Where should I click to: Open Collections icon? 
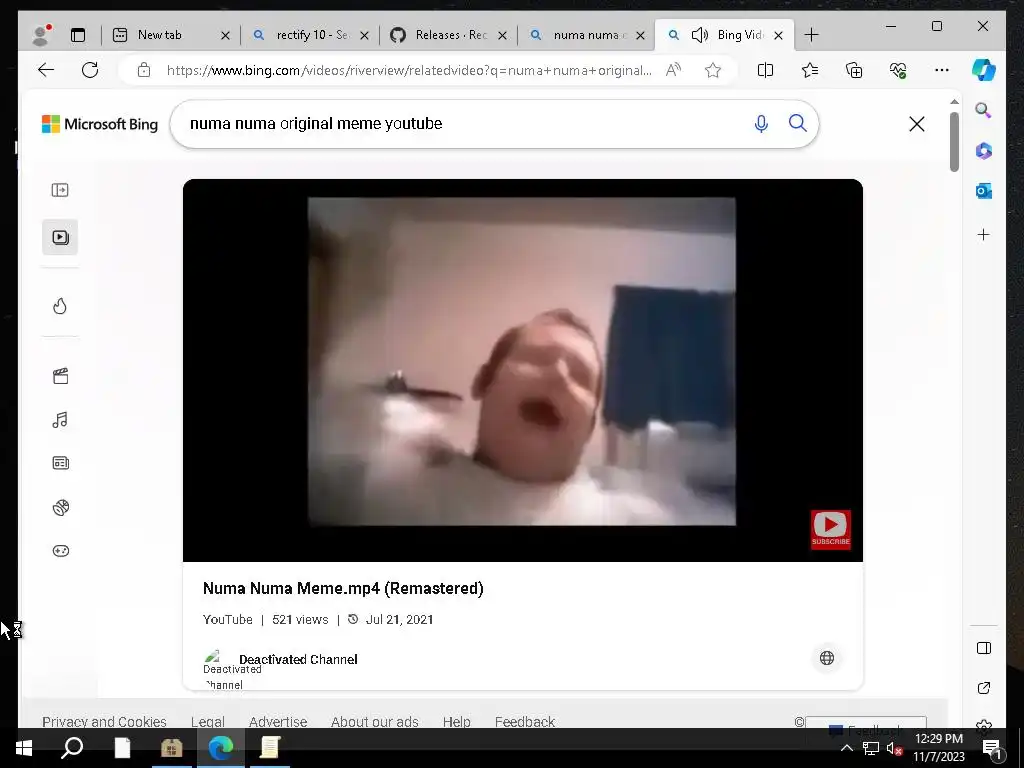pos(854,70)
